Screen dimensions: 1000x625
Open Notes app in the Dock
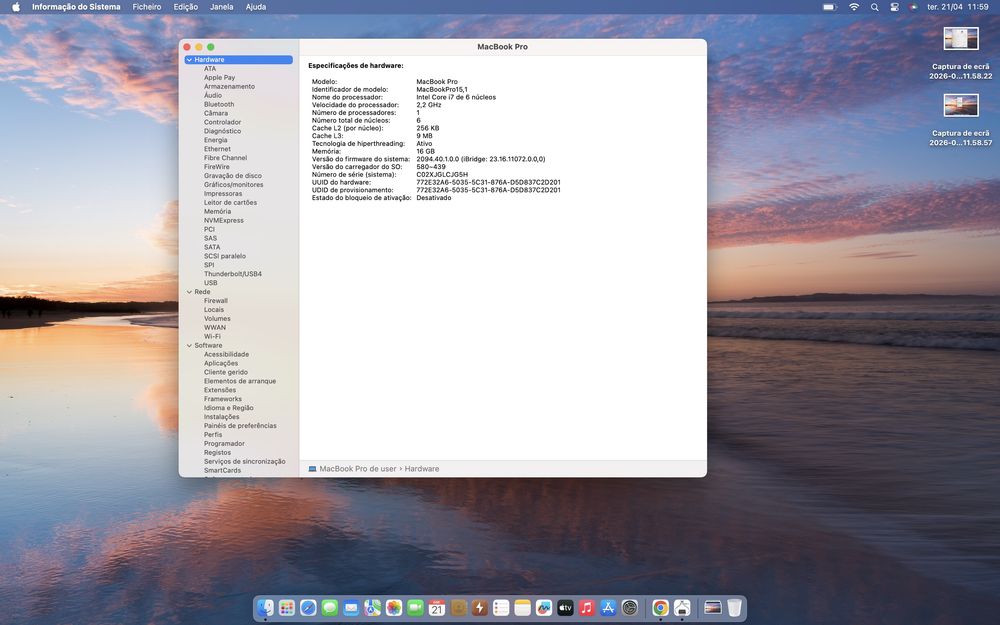[522, 608]
